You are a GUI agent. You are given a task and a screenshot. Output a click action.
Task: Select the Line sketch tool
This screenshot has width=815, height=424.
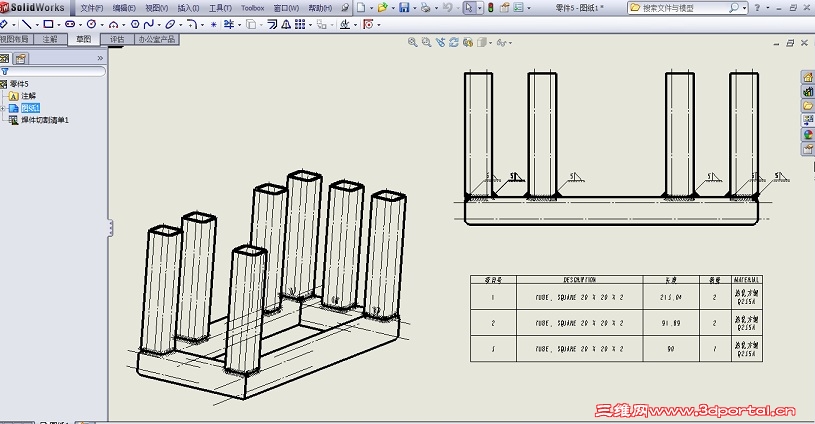pos(27,24)
